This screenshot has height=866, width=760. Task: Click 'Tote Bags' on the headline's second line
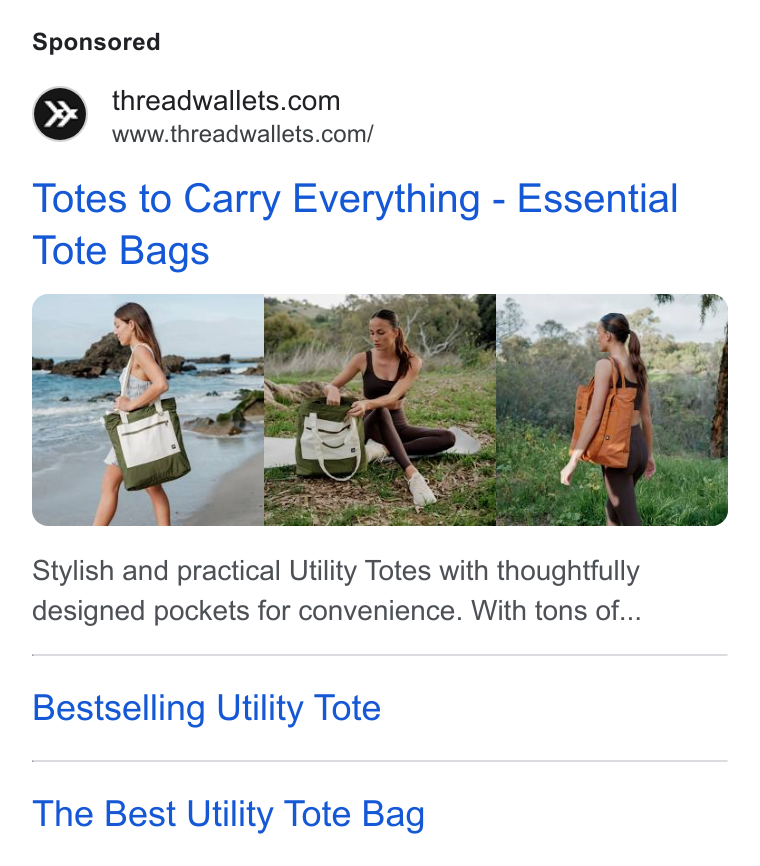tap(120, 251)
